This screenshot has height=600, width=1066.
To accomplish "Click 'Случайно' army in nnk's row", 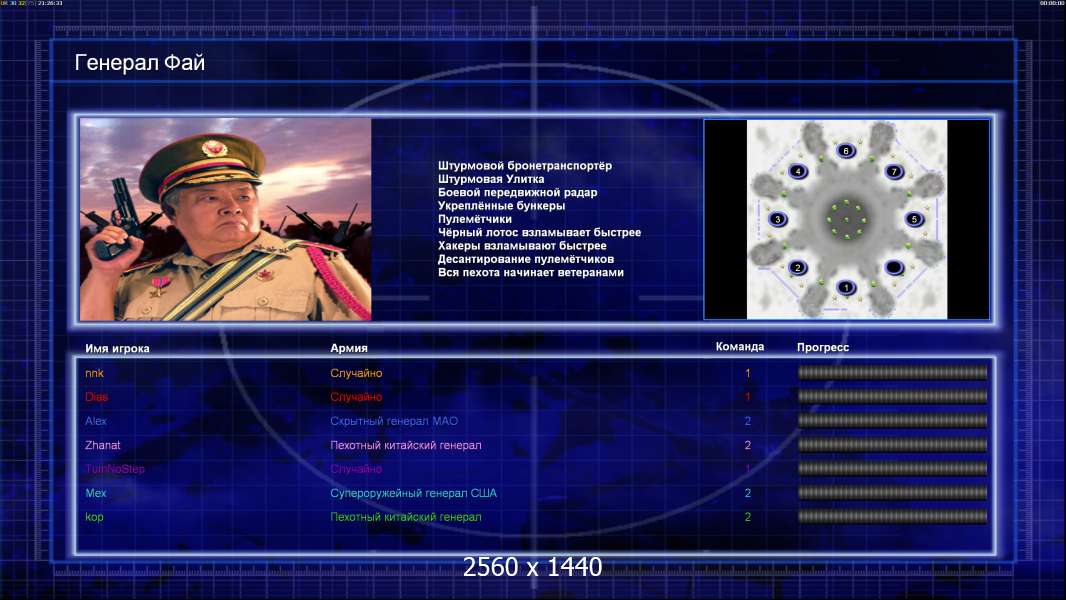I will (356, 373).
